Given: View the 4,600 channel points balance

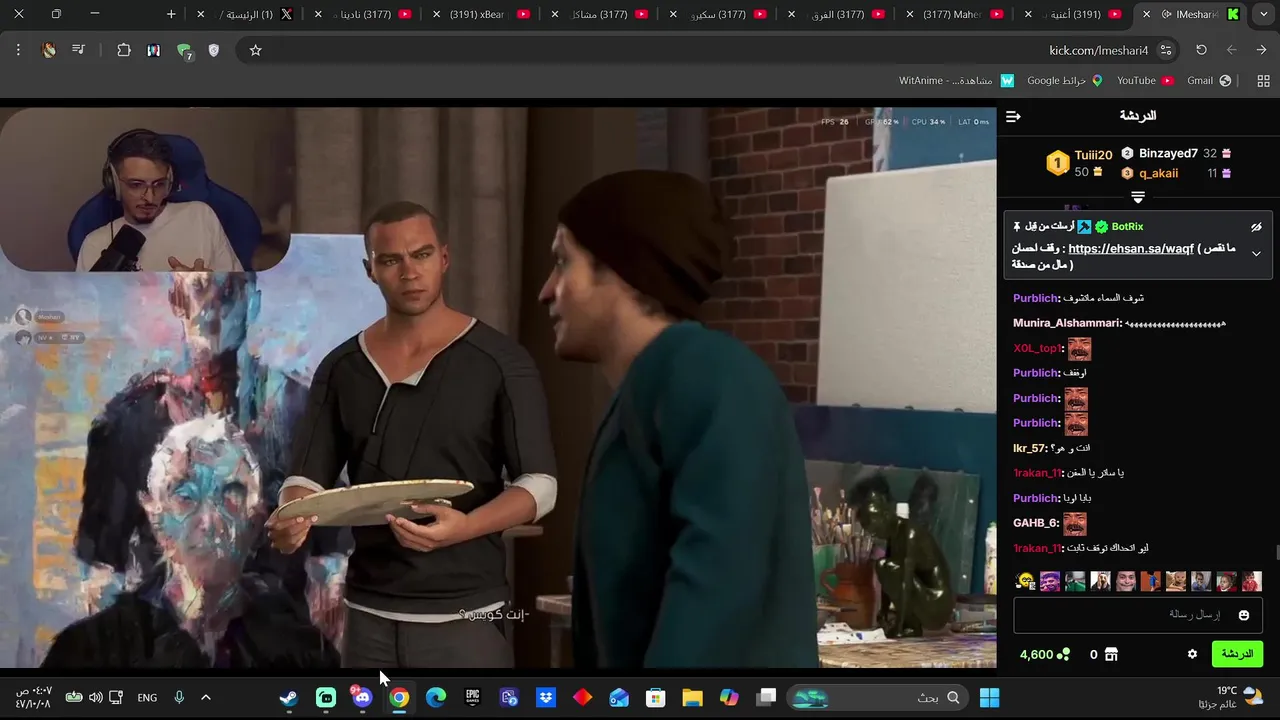Looking at the screenshot, I should tap(1044, 654).
